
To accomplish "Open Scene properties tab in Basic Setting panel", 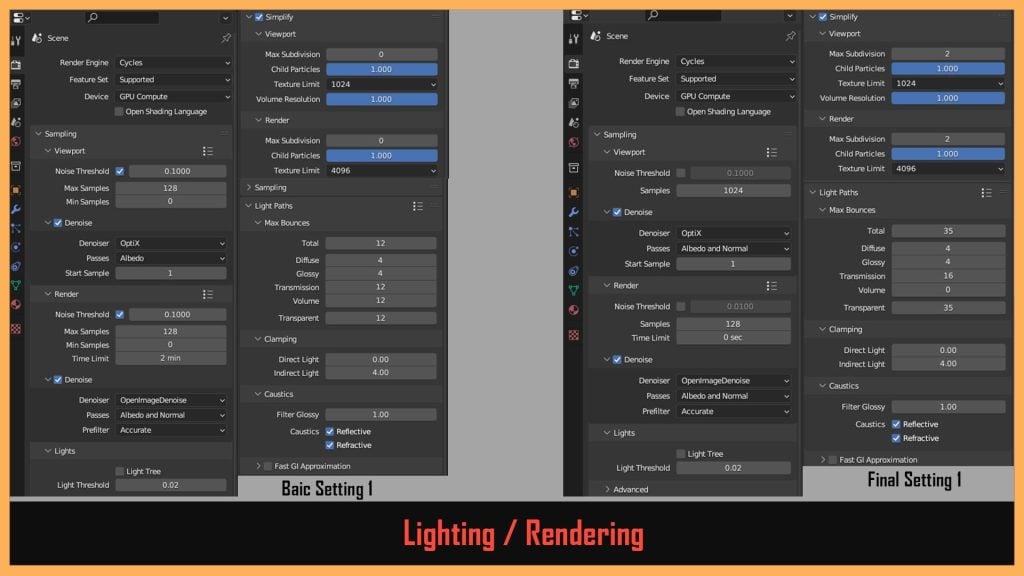I will (x=16, y=122).
